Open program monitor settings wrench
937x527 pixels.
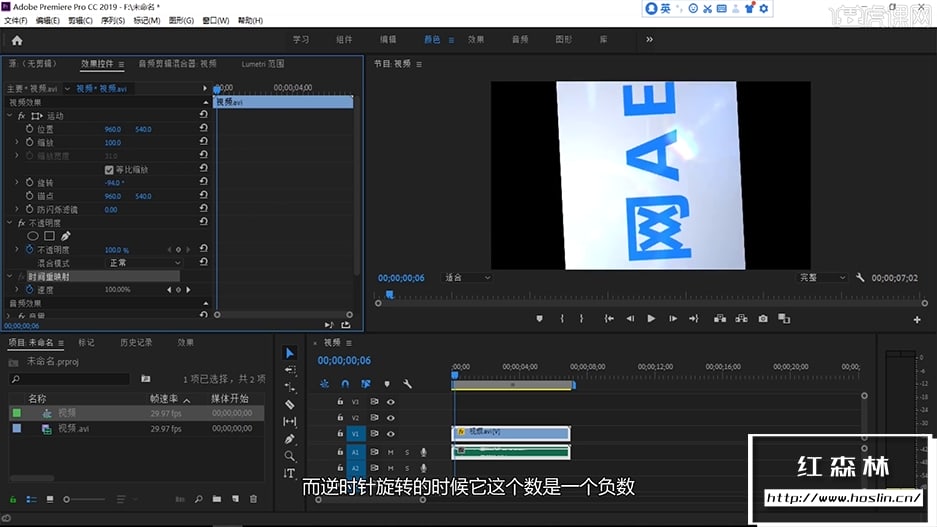860,277
